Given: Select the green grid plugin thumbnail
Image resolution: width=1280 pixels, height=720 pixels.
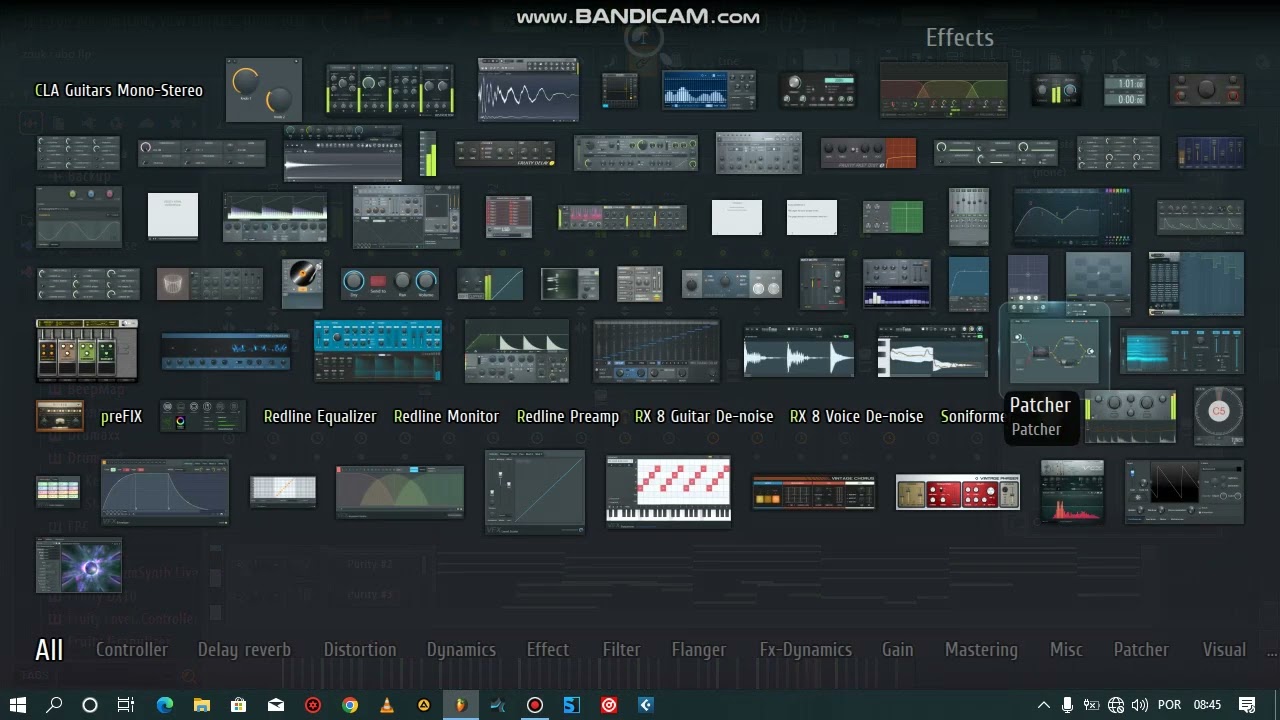Looking at the screenshot, I should click(x=893, y=217).
